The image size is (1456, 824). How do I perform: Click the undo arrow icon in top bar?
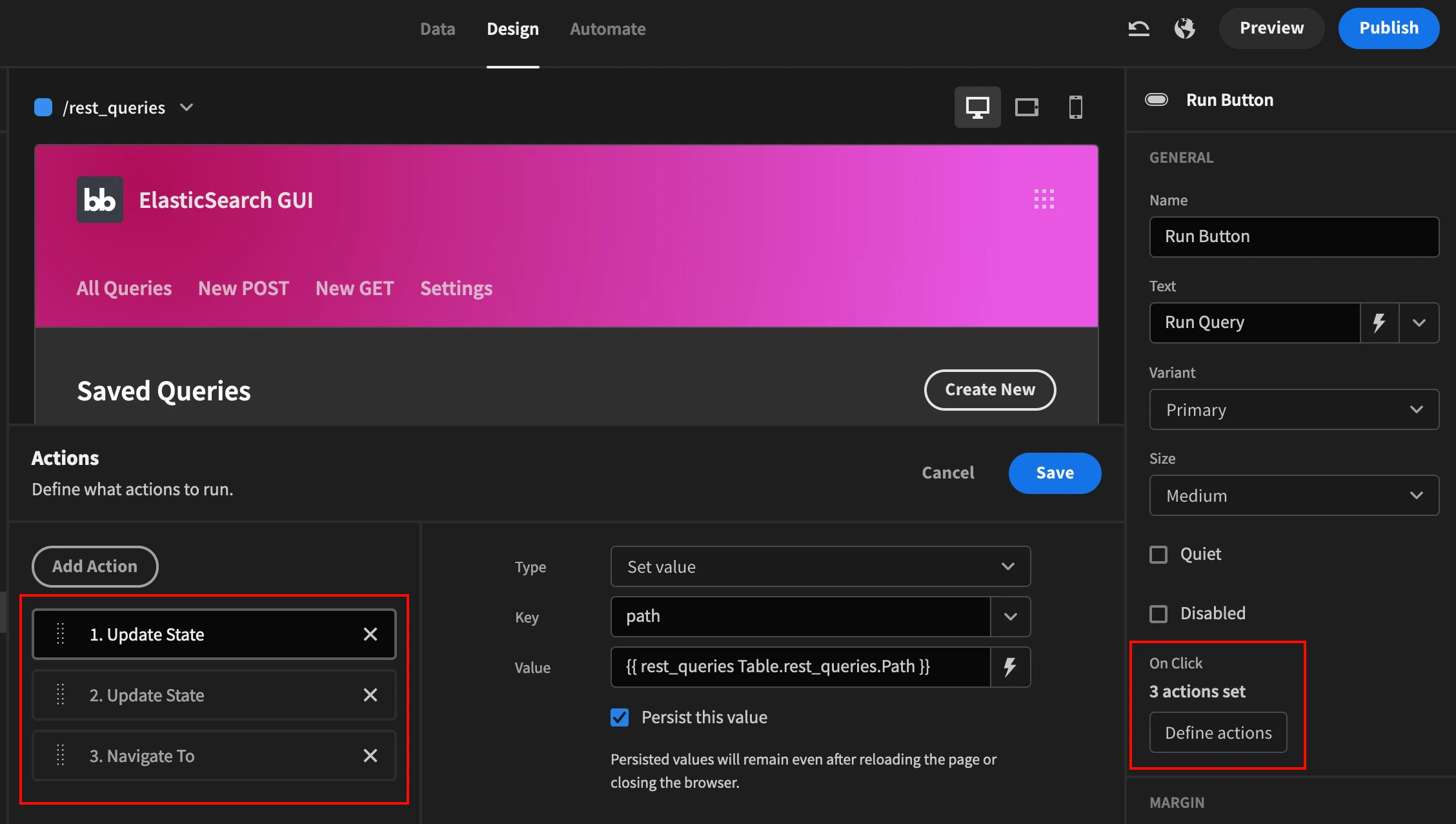(x=1138, y=28)
